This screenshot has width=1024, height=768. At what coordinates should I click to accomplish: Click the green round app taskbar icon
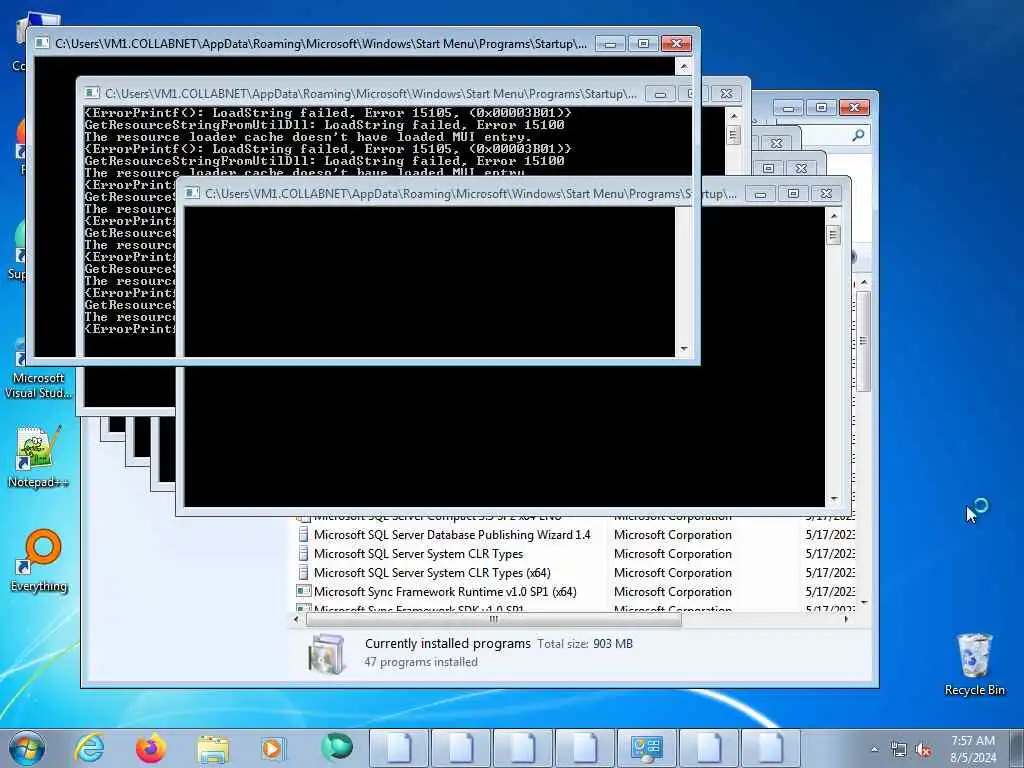336,748
